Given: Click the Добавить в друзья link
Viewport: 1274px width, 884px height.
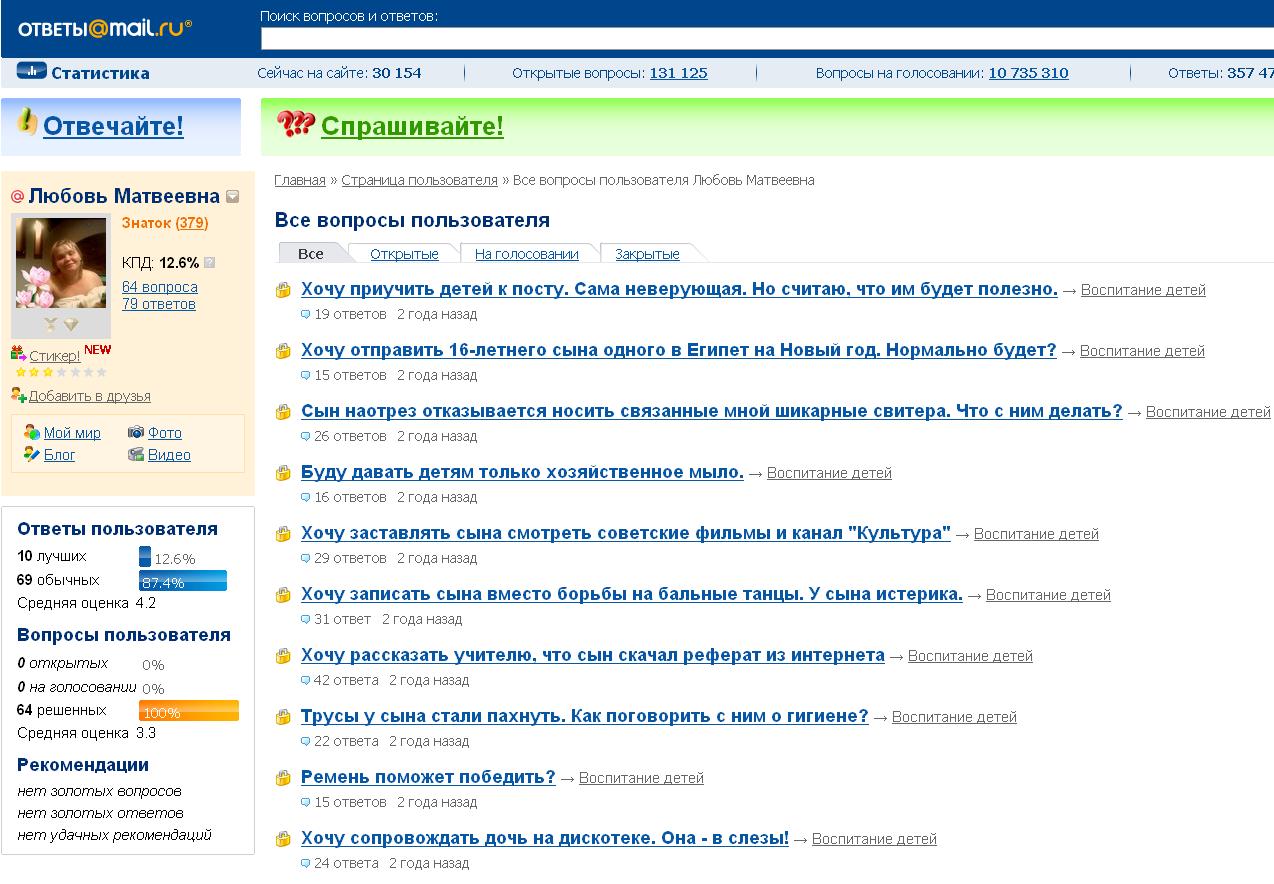Looking at the screenshot, I should tap(89, 396).
